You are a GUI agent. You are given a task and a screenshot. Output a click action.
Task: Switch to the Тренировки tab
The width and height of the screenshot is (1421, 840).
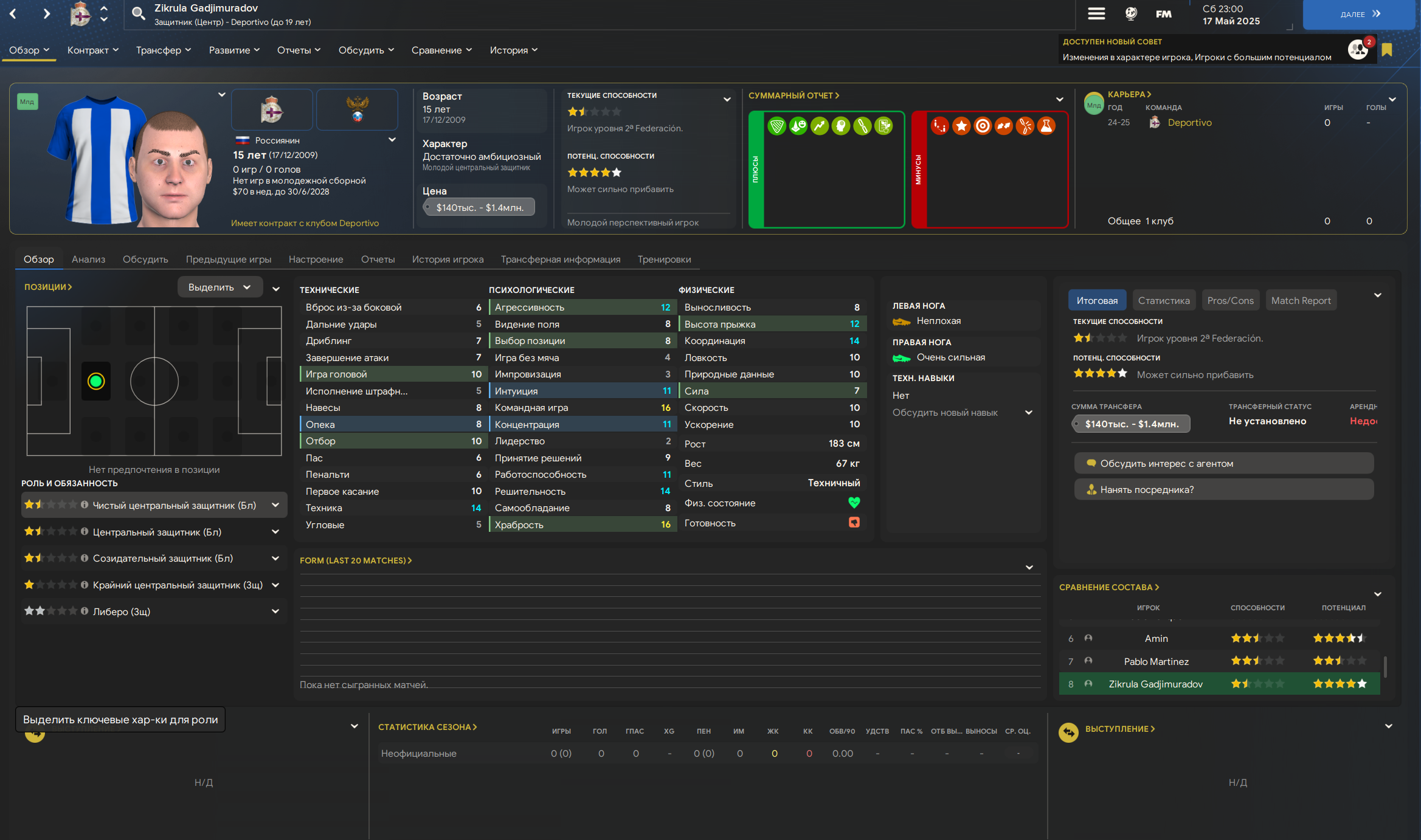664,260
